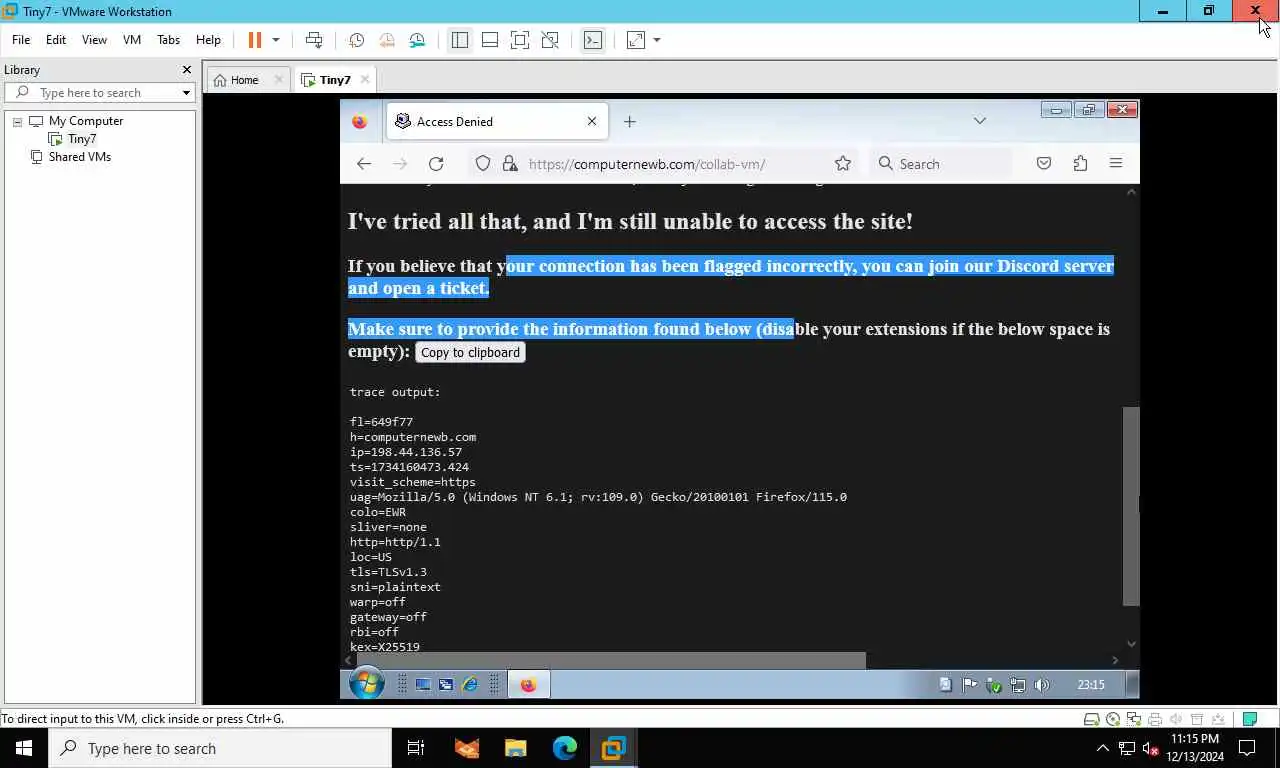Open the list all tabs chevron
The image size is (1280, 768).
pos(980,121)
